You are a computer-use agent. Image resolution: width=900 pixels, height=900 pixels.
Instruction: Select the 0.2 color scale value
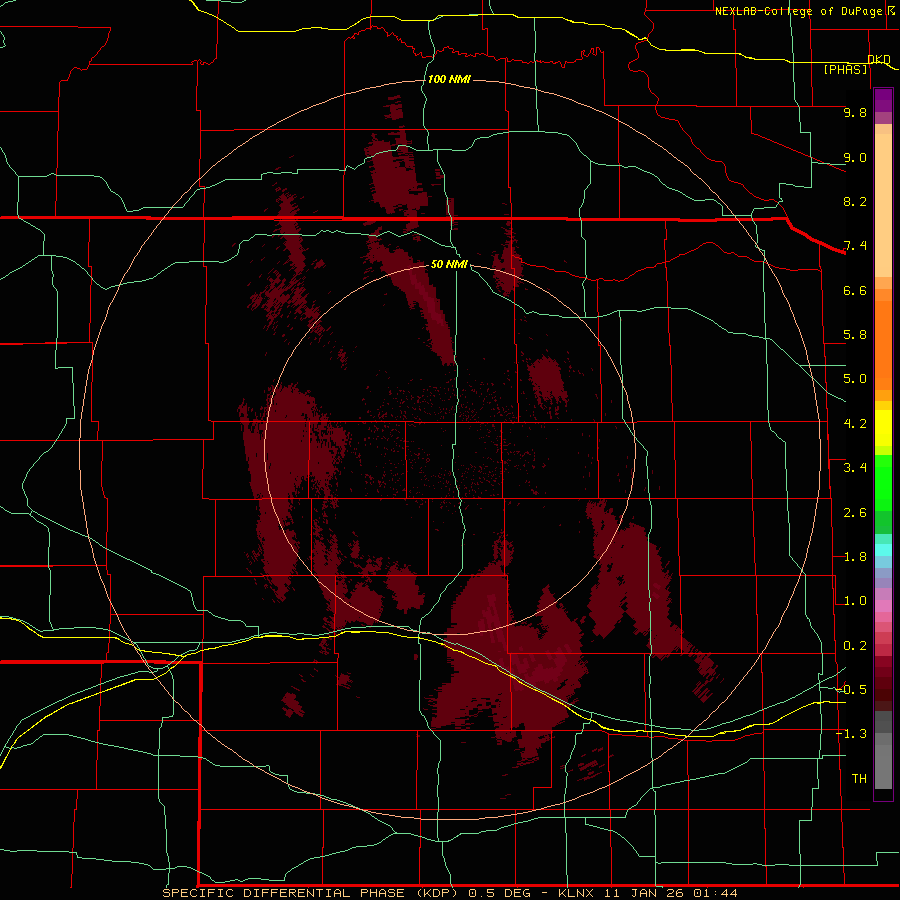click(x=855, y=646)
